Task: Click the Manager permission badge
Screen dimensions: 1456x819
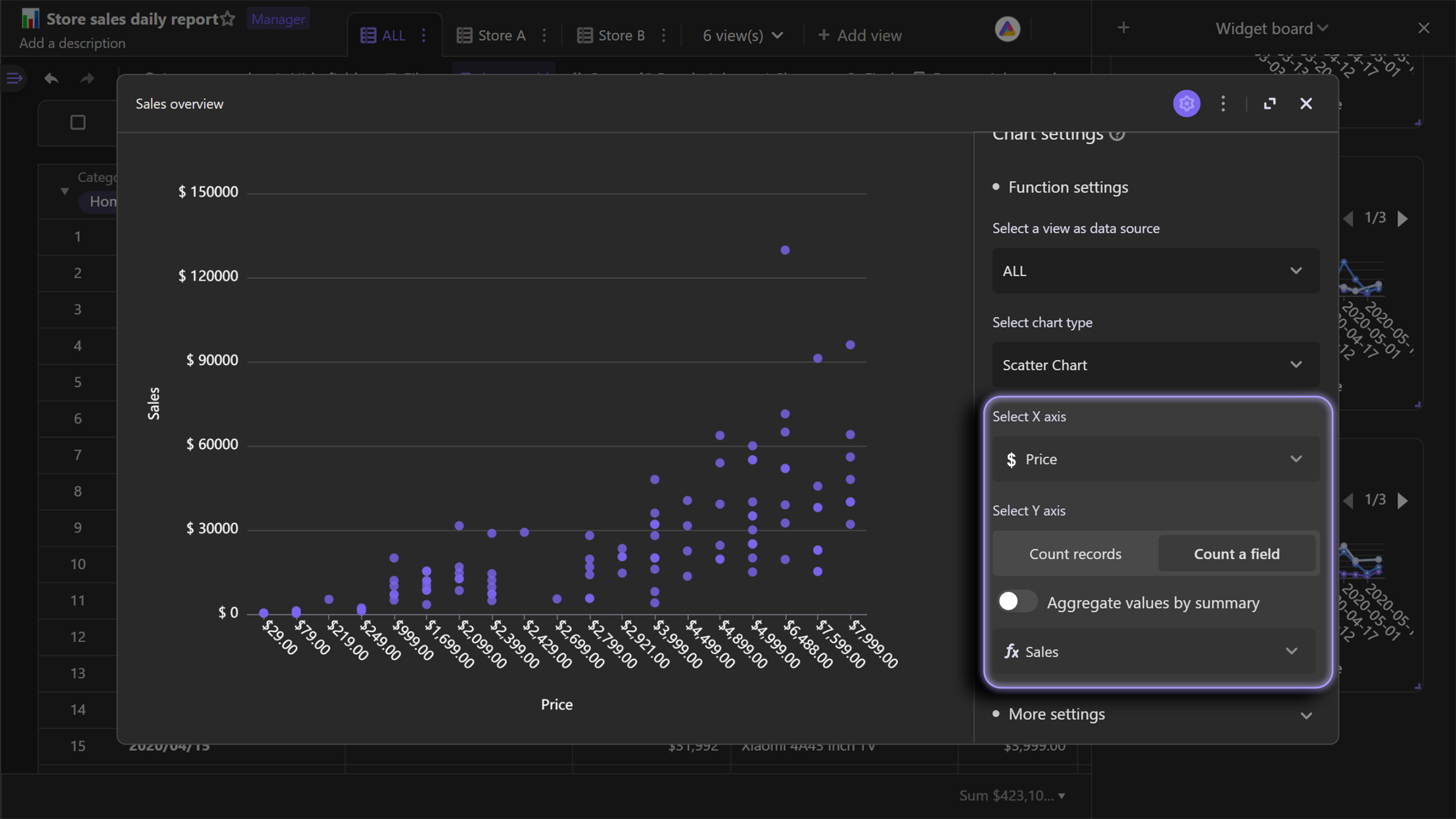Action: point(278,19)
